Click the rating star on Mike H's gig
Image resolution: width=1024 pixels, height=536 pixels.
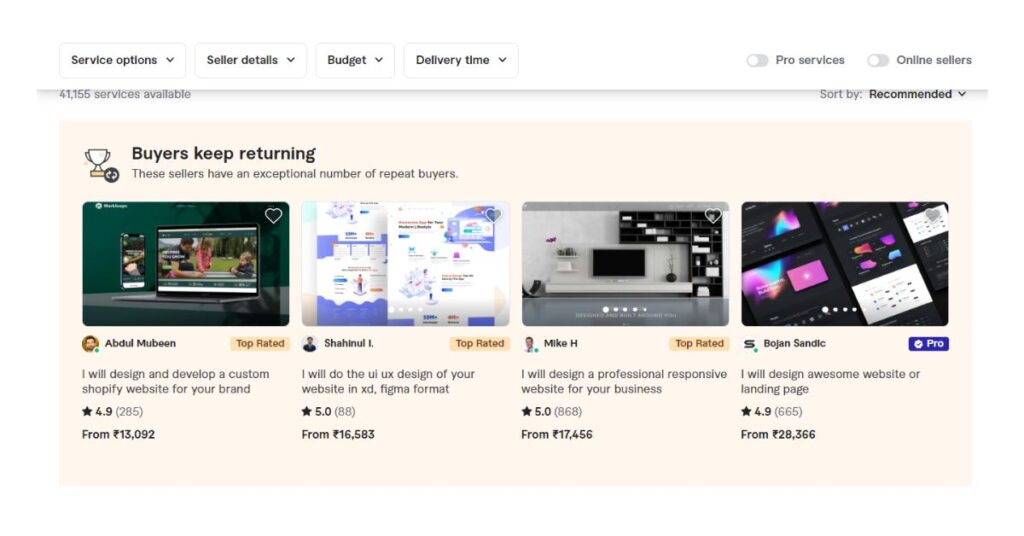tap(526, 411)
